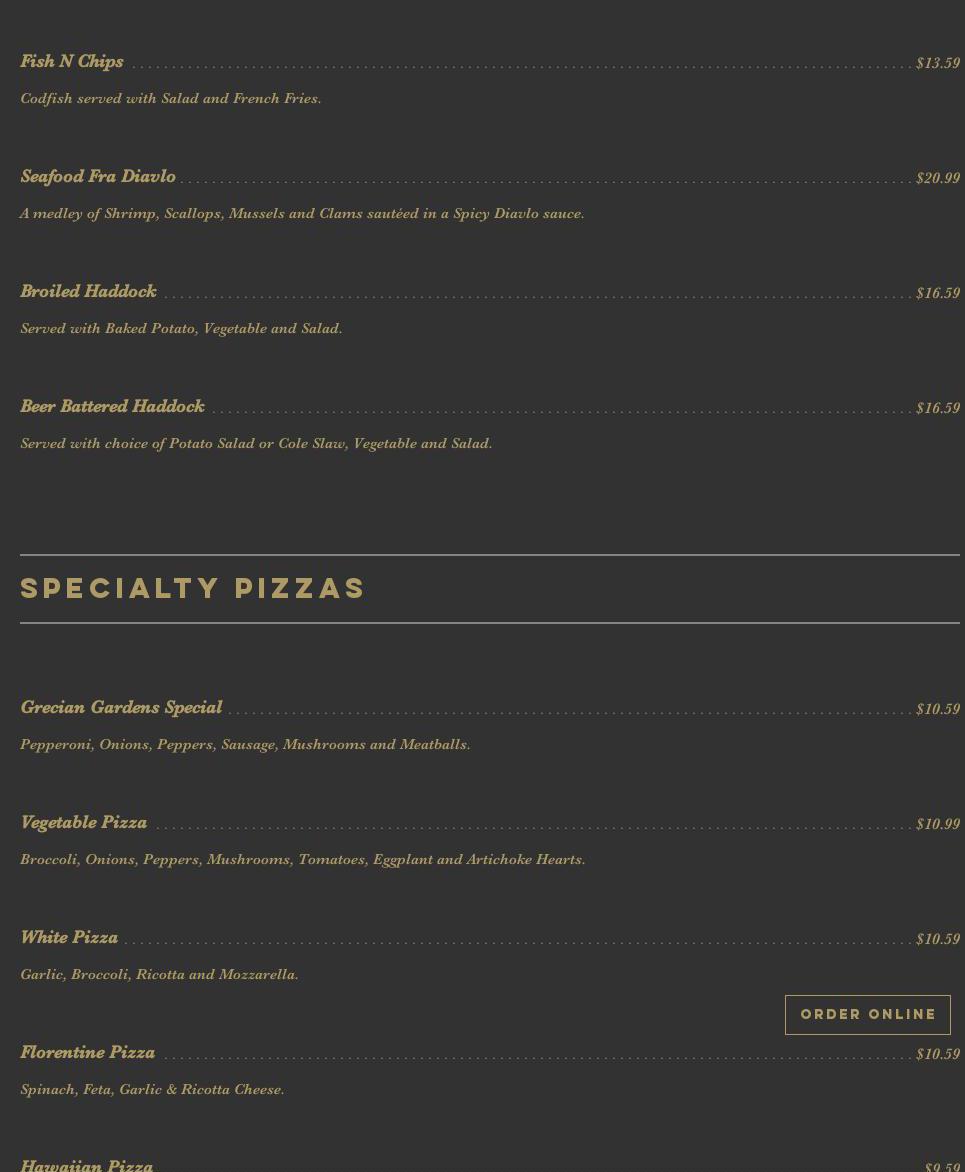Click the $10.99 Vegetable Pizza price
The image size is (965, 1172).
937,824
